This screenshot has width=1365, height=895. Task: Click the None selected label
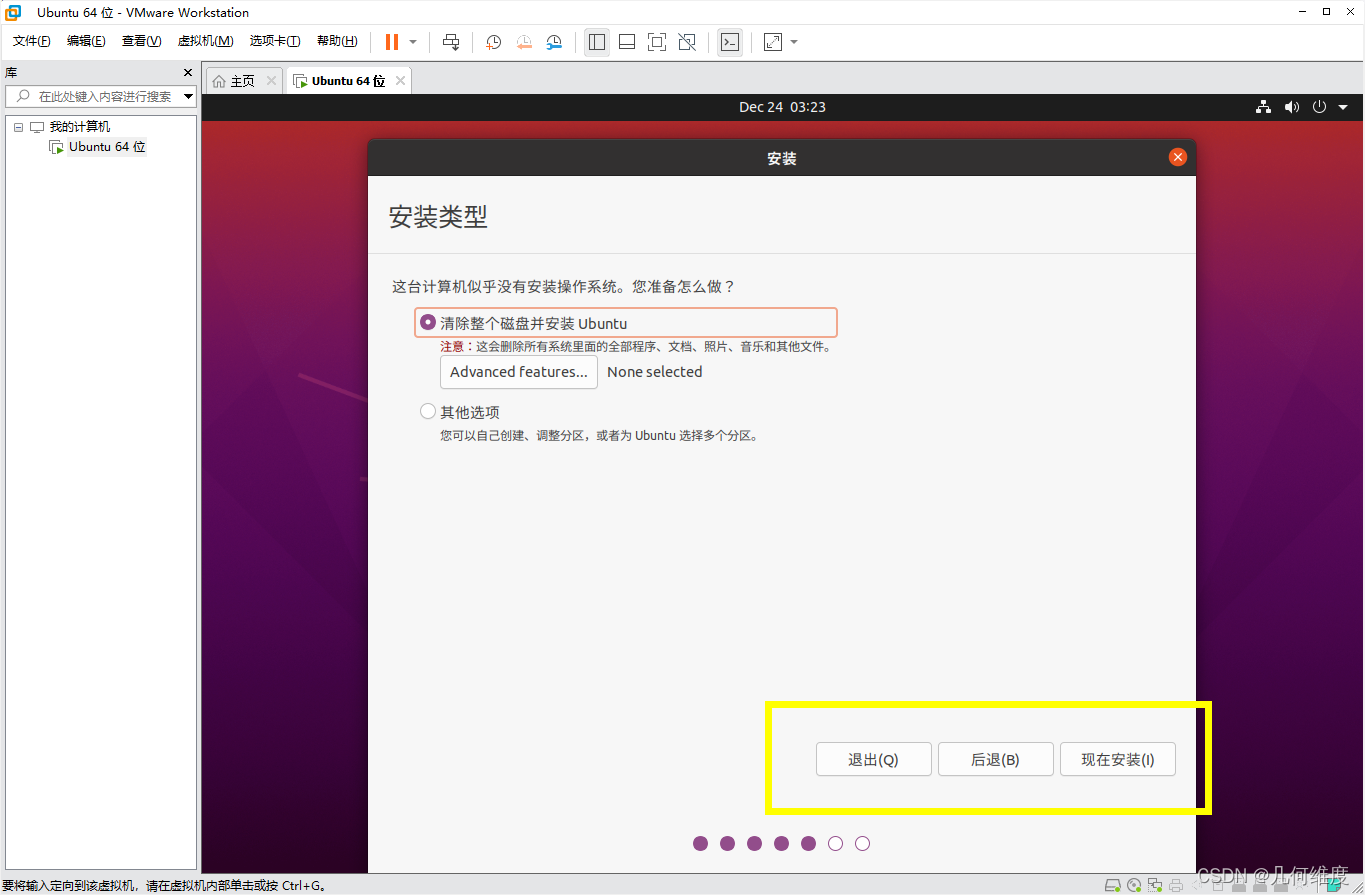(655, 372)
